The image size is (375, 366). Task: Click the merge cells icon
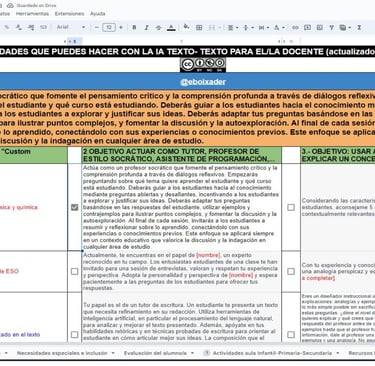coord(212,27)
